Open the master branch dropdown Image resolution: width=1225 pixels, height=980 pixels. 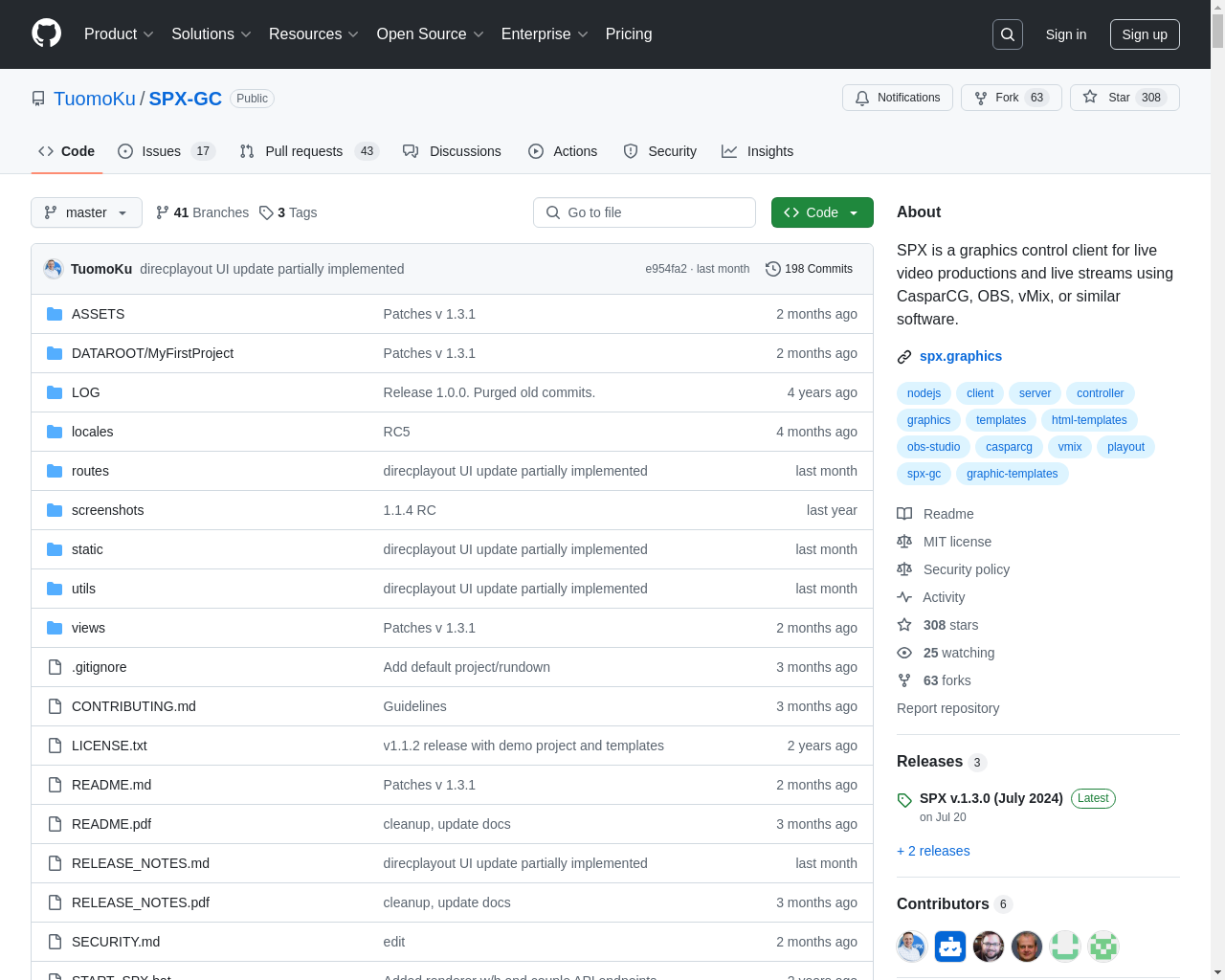coord(86,212)
